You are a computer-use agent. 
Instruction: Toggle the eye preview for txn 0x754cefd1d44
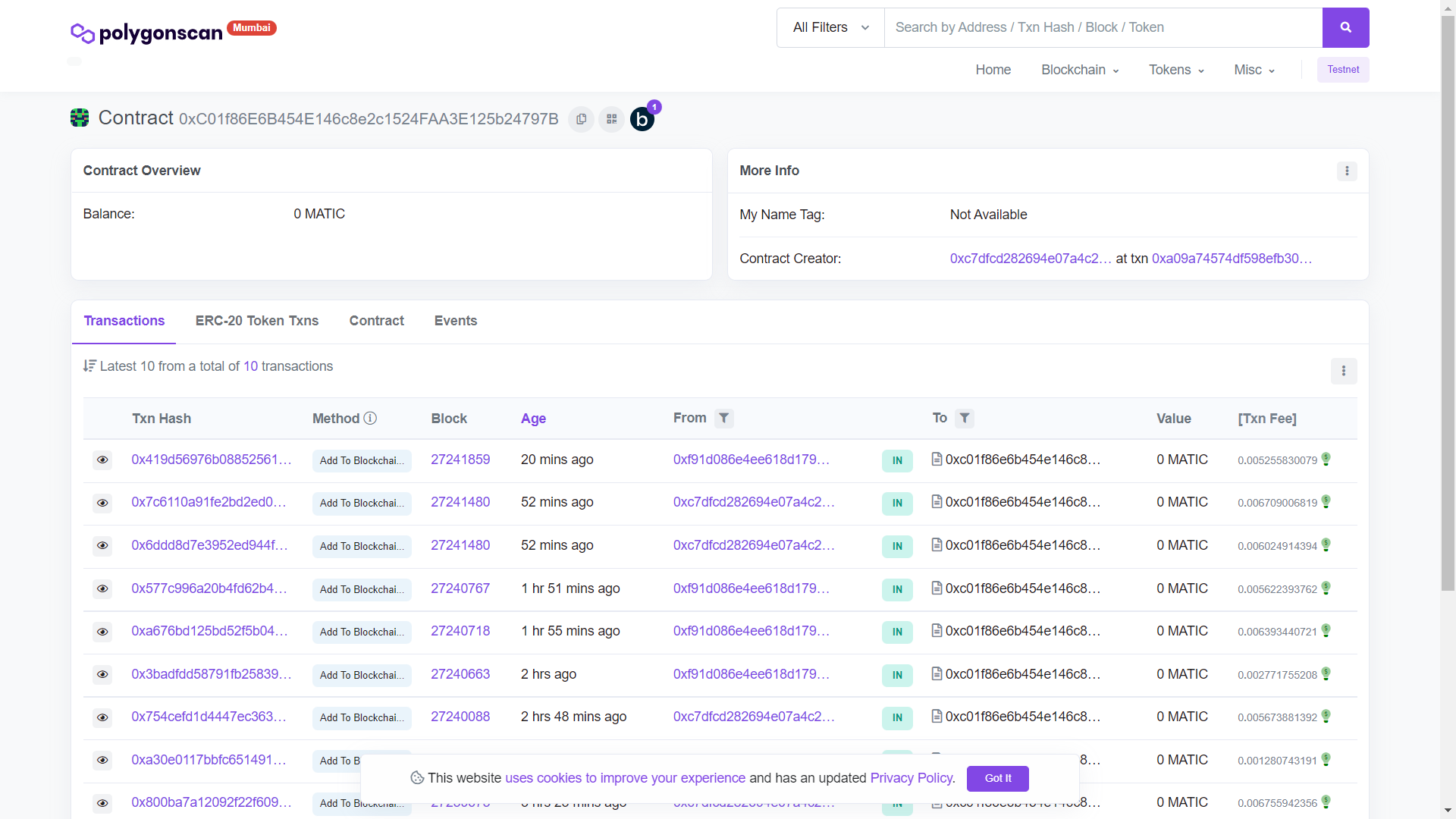102,717
